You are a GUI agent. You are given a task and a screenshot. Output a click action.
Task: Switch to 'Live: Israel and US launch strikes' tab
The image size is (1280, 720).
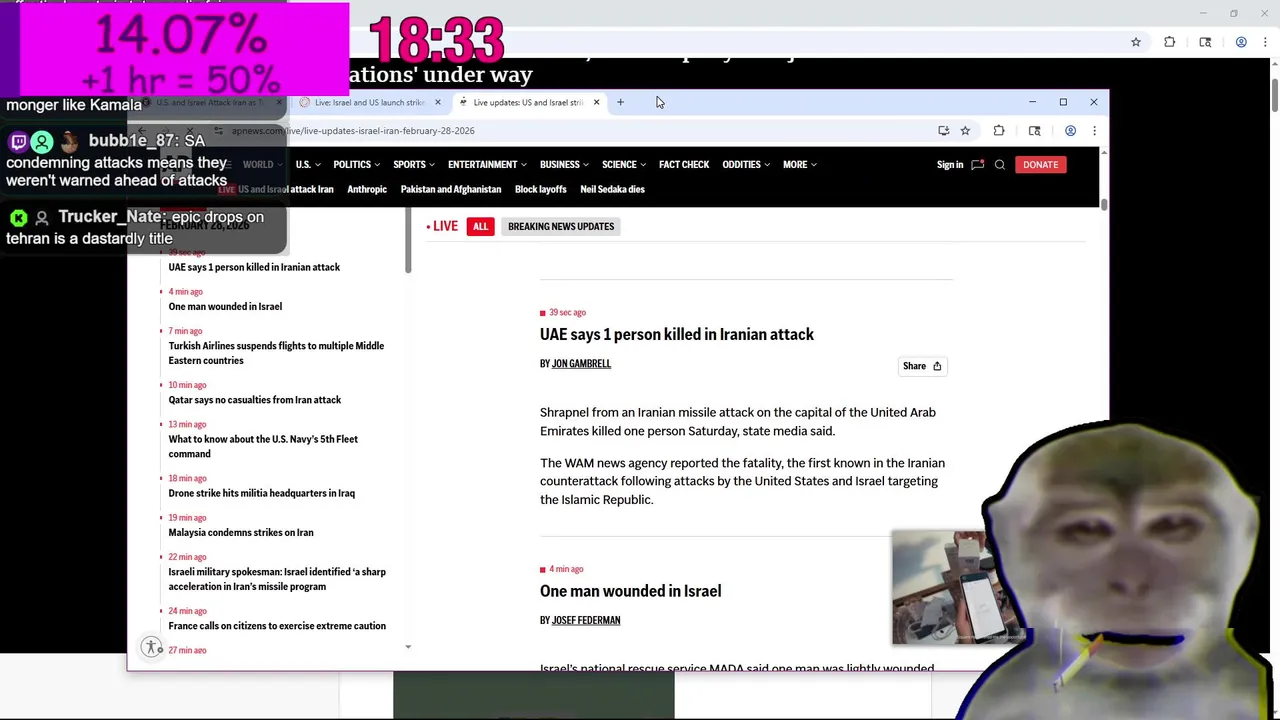(x=369, y=102)
